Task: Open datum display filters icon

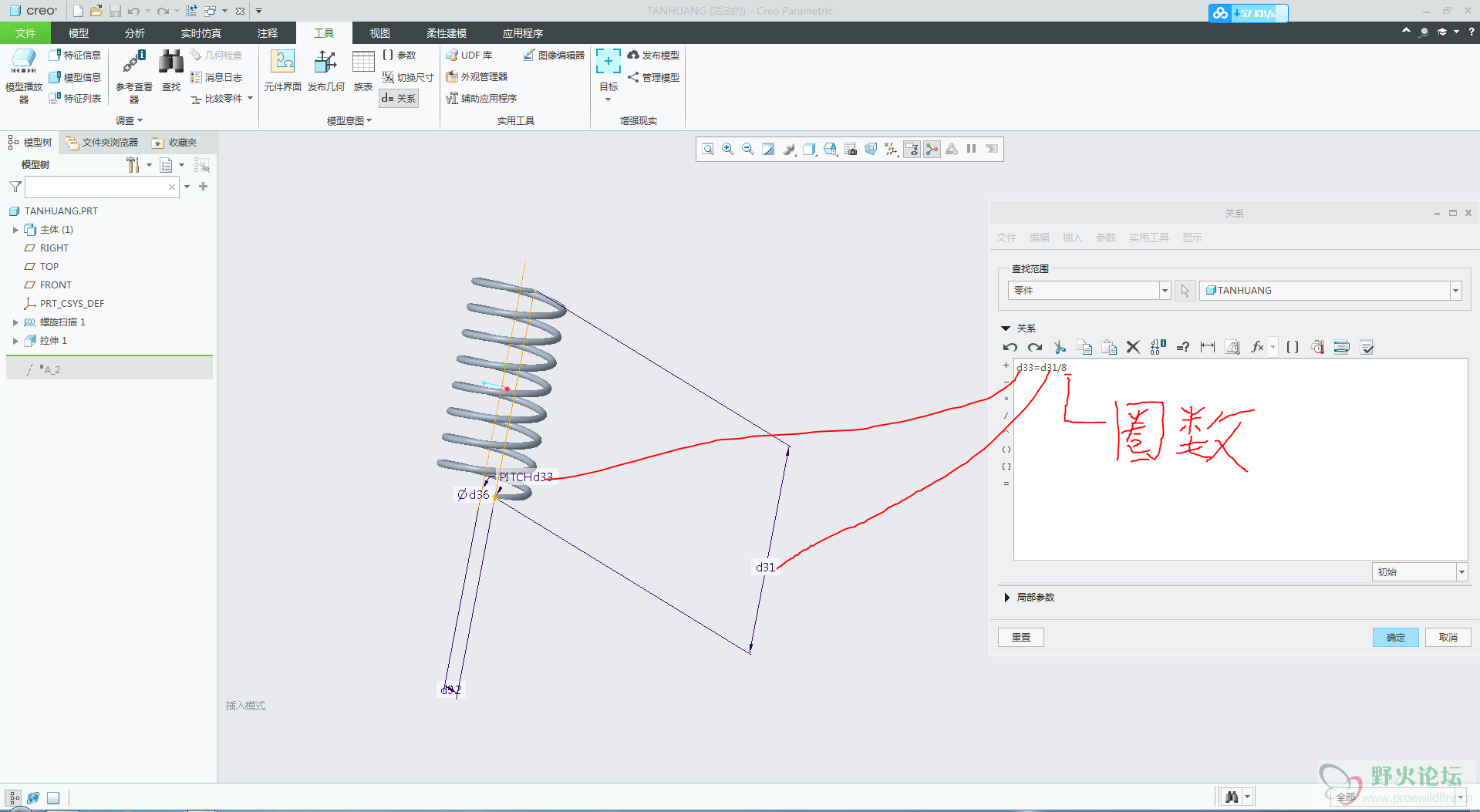Action: [892, 149]
